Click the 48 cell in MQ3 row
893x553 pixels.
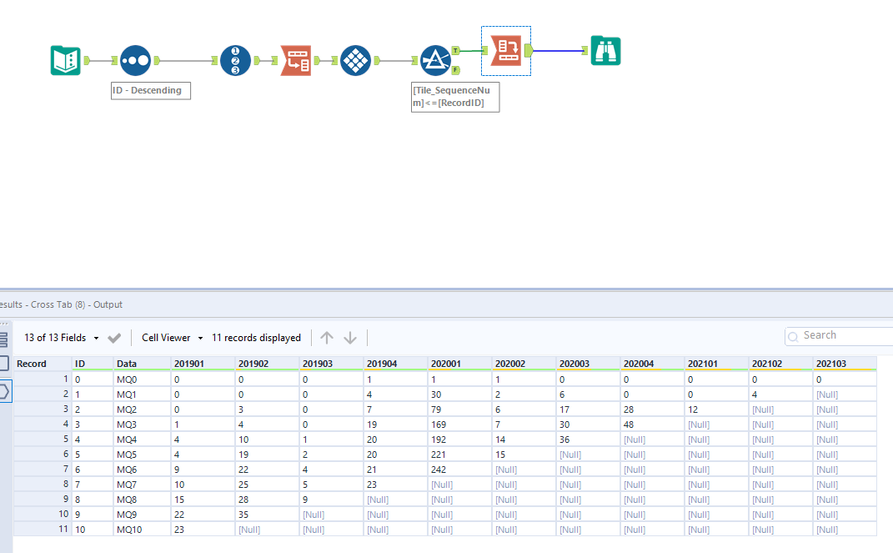pos(653,424)
